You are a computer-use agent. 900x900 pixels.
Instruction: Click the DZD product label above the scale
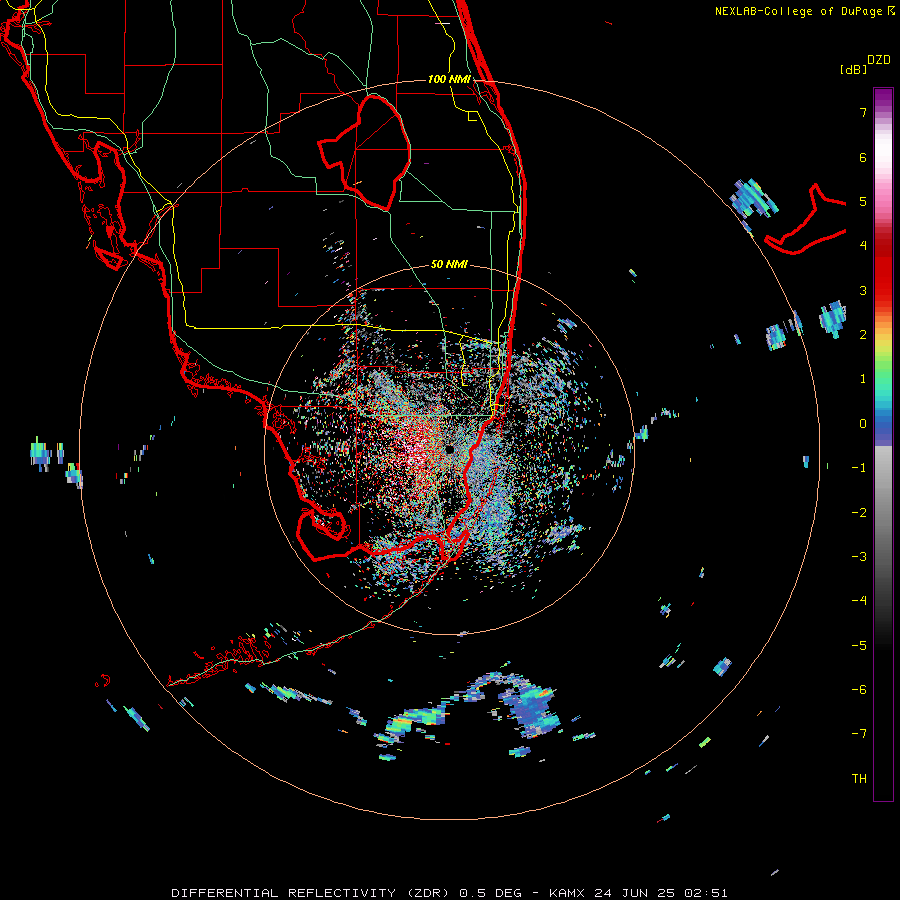point(879,60)
